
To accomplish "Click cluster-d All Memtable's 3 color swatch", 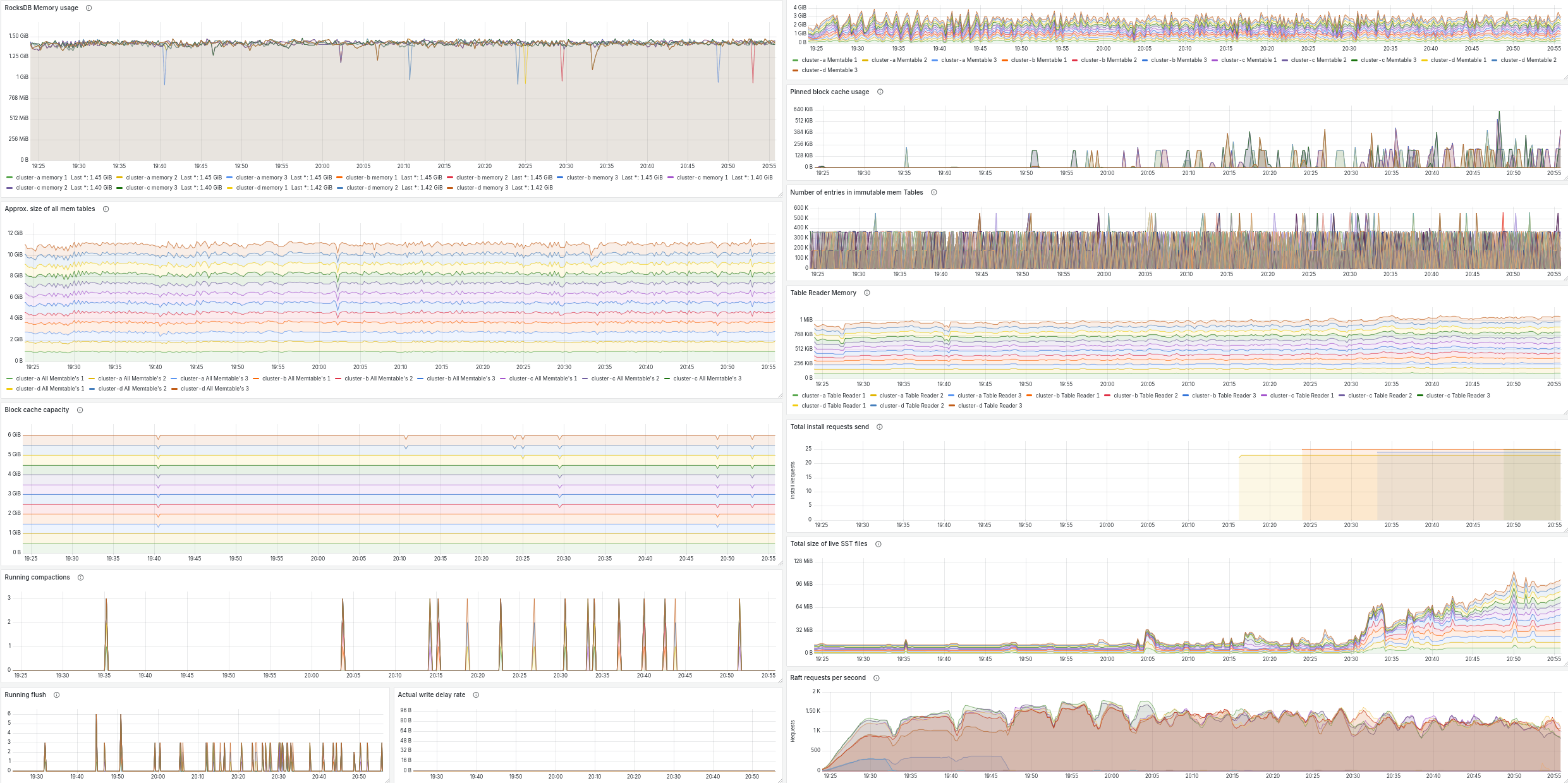I will pos(174,389).
